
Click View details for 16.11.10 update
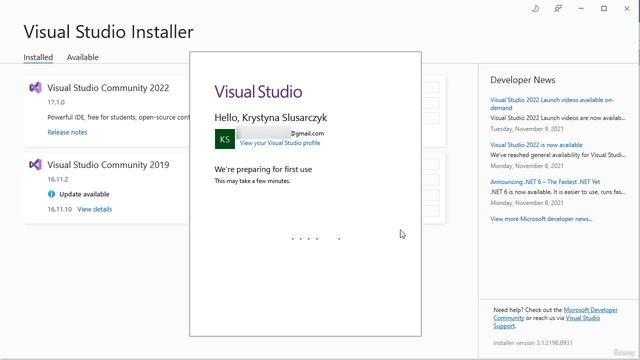(x=95, y=209)
